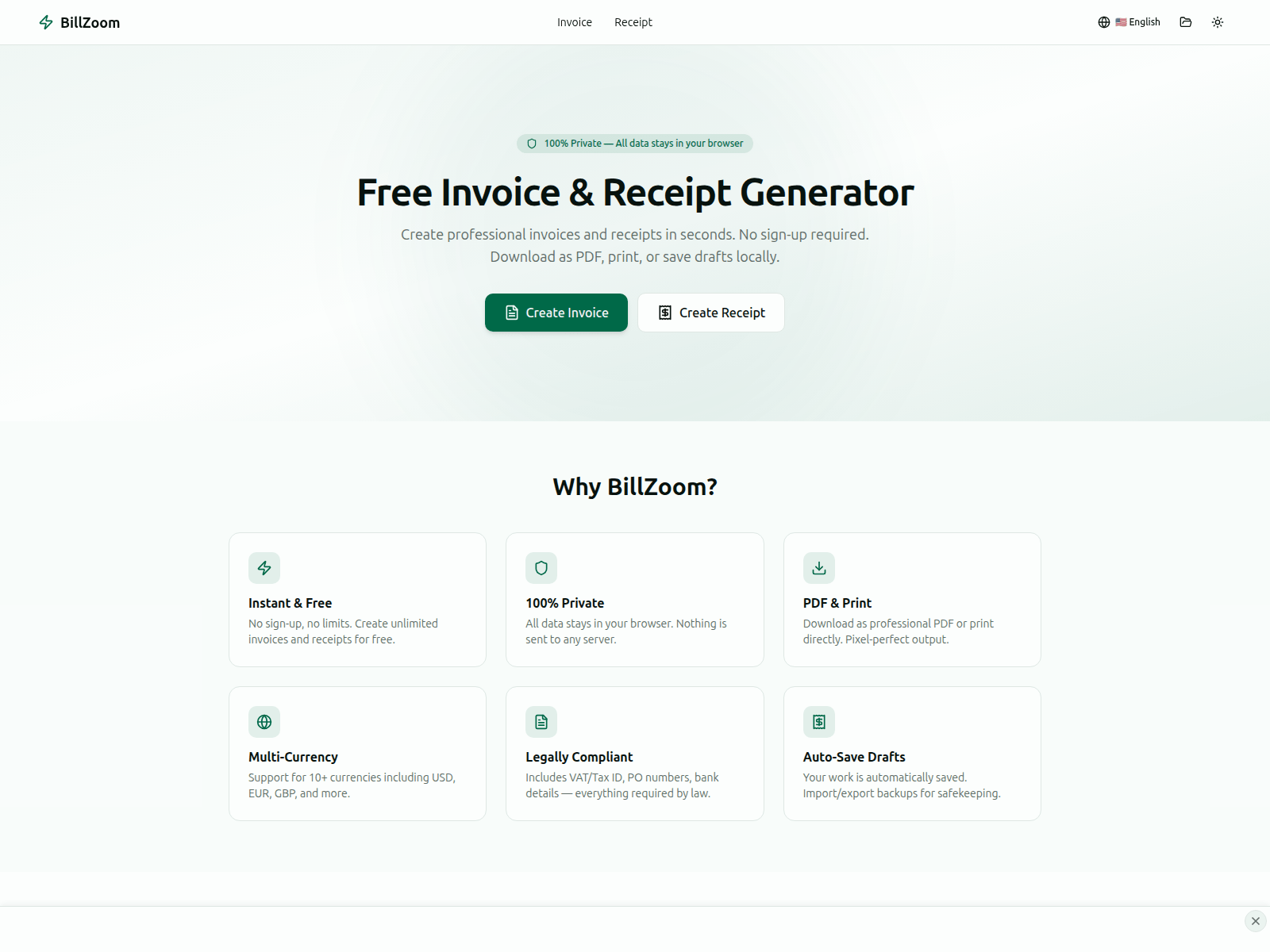Click the shield icon on 100% Private card
Viewport: 1270px width, 952px height.
click(x=541, y=568)
